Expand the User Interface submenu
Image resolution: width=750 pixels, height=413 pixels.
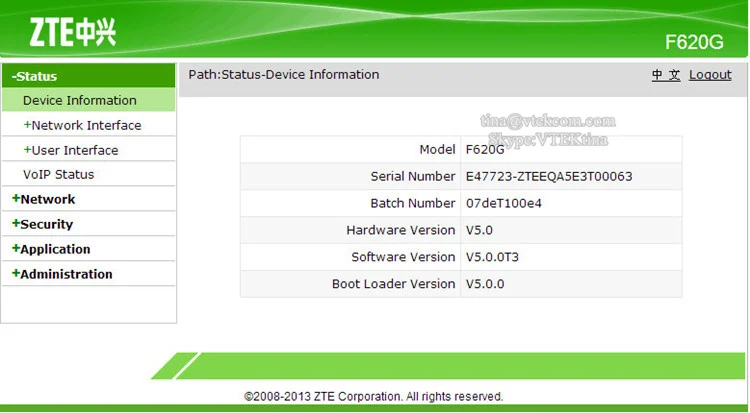(72, 150)
